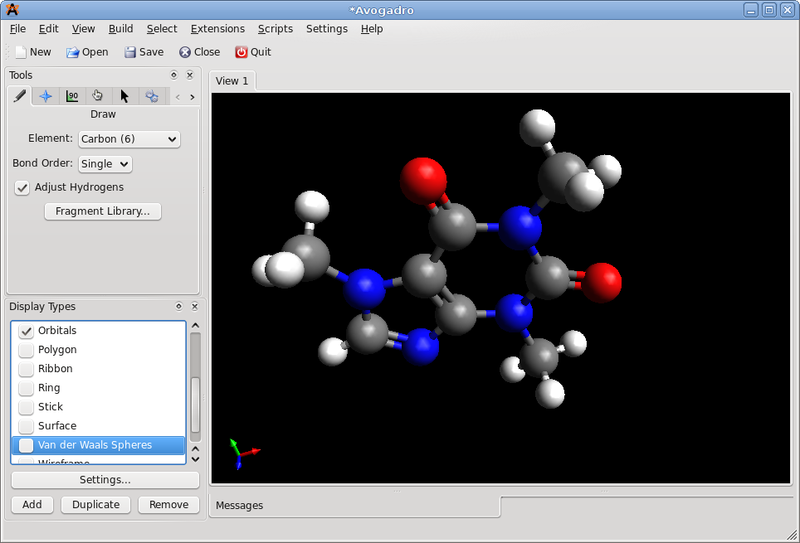Disable the Orbitals display type
800x543 pixels.
pos(26,331)
